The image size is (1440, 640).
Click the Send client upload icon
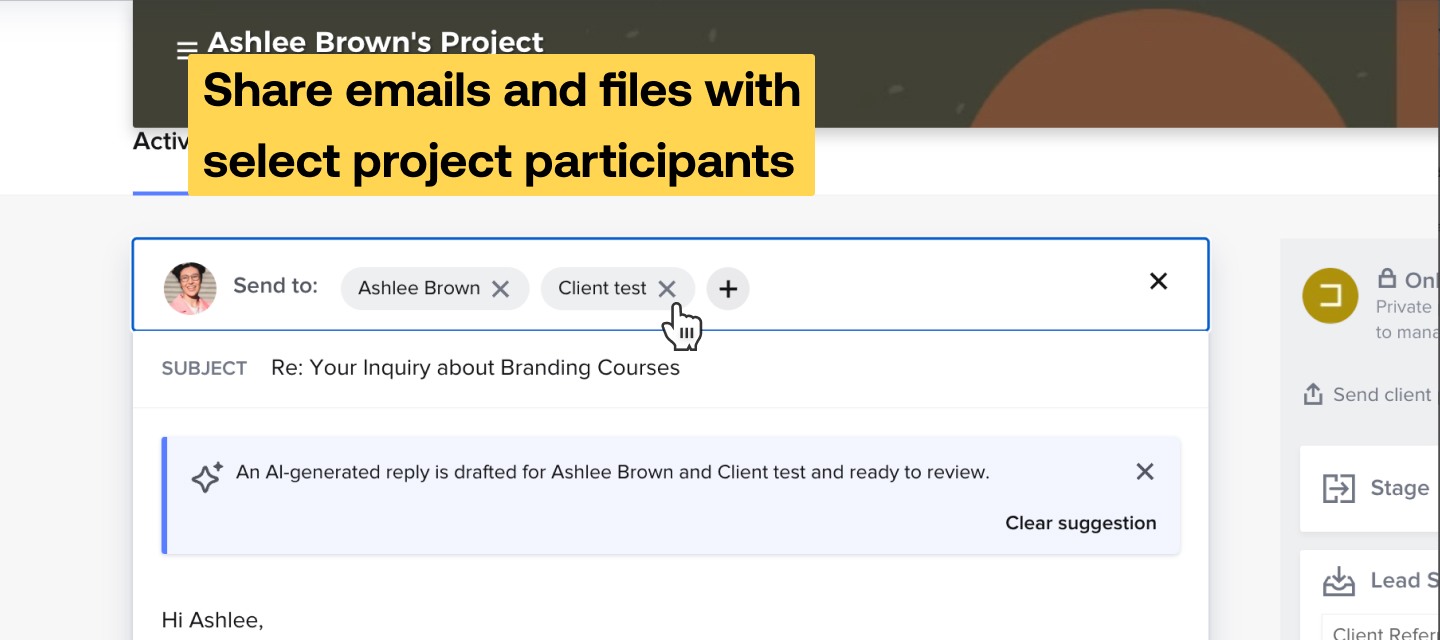pos(1311,394)
